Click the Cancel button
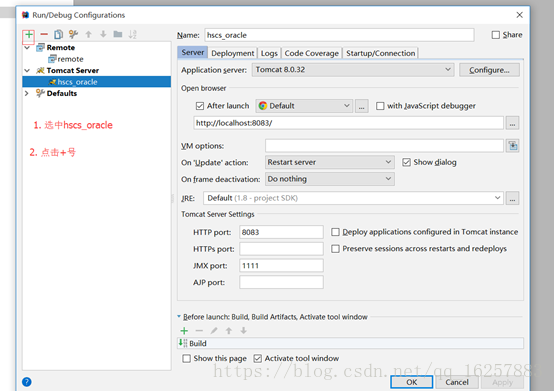554x391 pixels. click(457, 382)
